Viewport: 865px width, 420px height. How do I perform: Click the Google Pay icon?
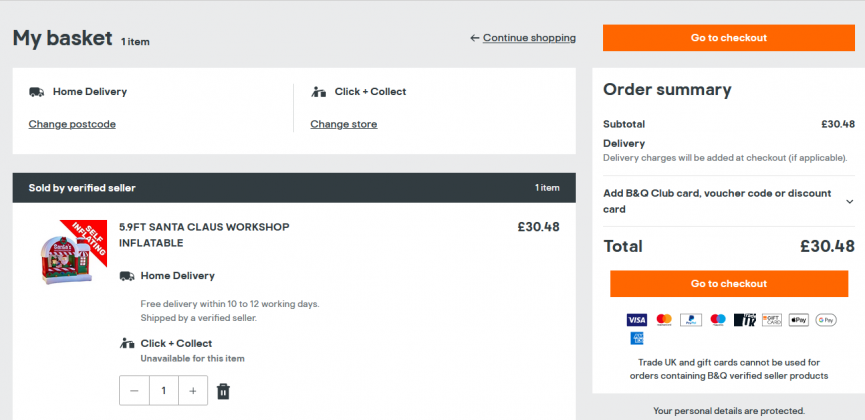(x=826, y=320)
